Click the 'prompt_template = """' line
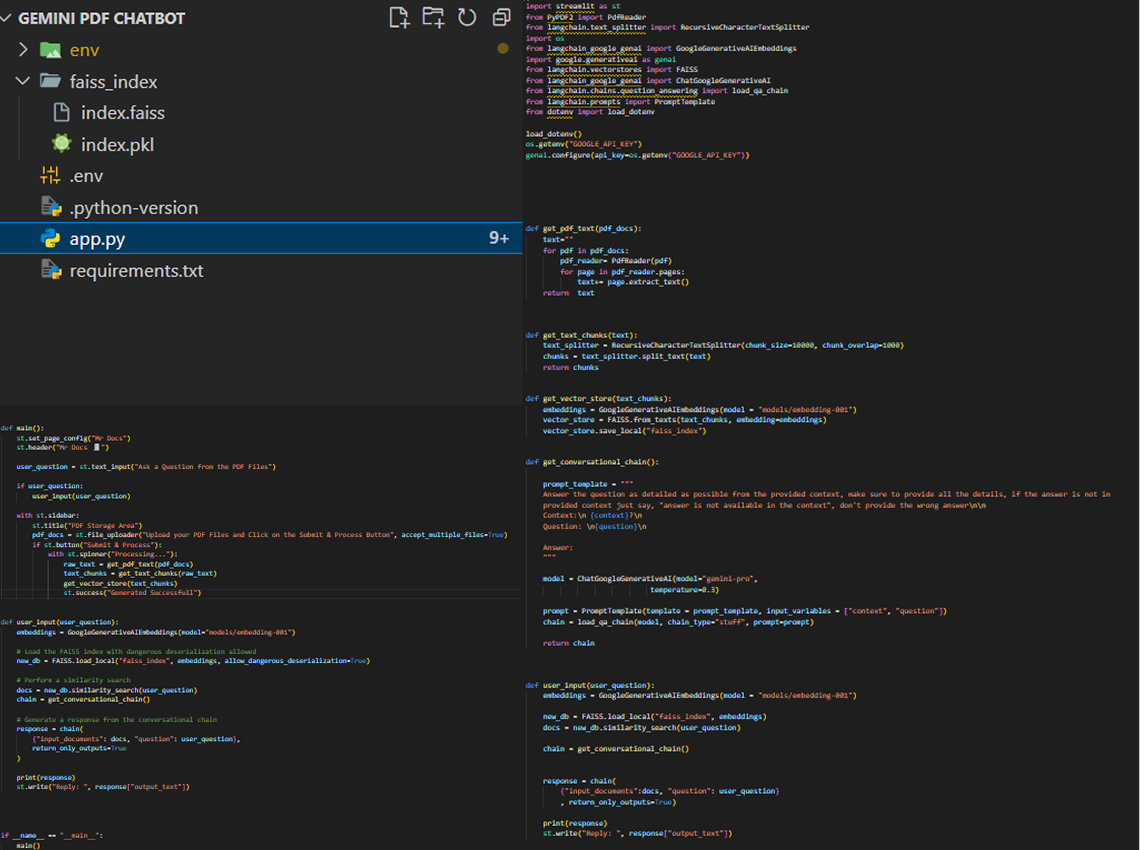1140x850 pixels. pyautogui.click(x=588, y=484)
